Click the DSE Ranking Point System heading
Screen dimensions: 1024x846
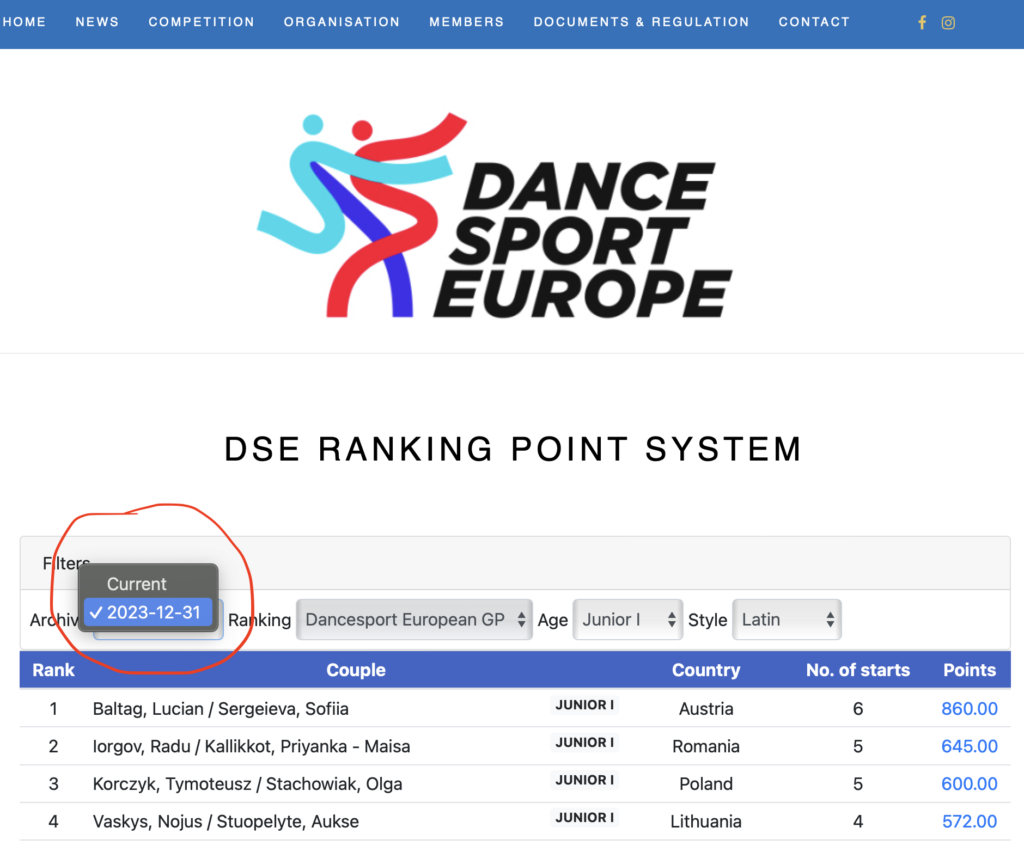[513, 449]
